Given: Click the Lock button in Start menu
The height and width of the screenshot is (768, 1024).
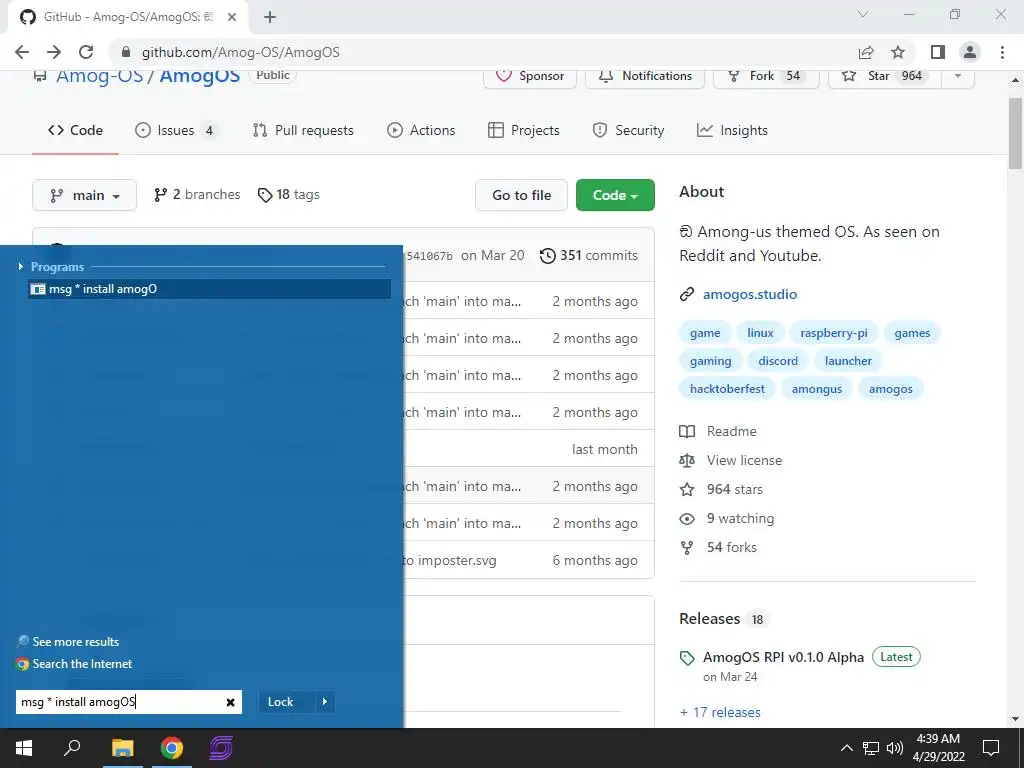Looking at the screenshot, I should [281, 702].
